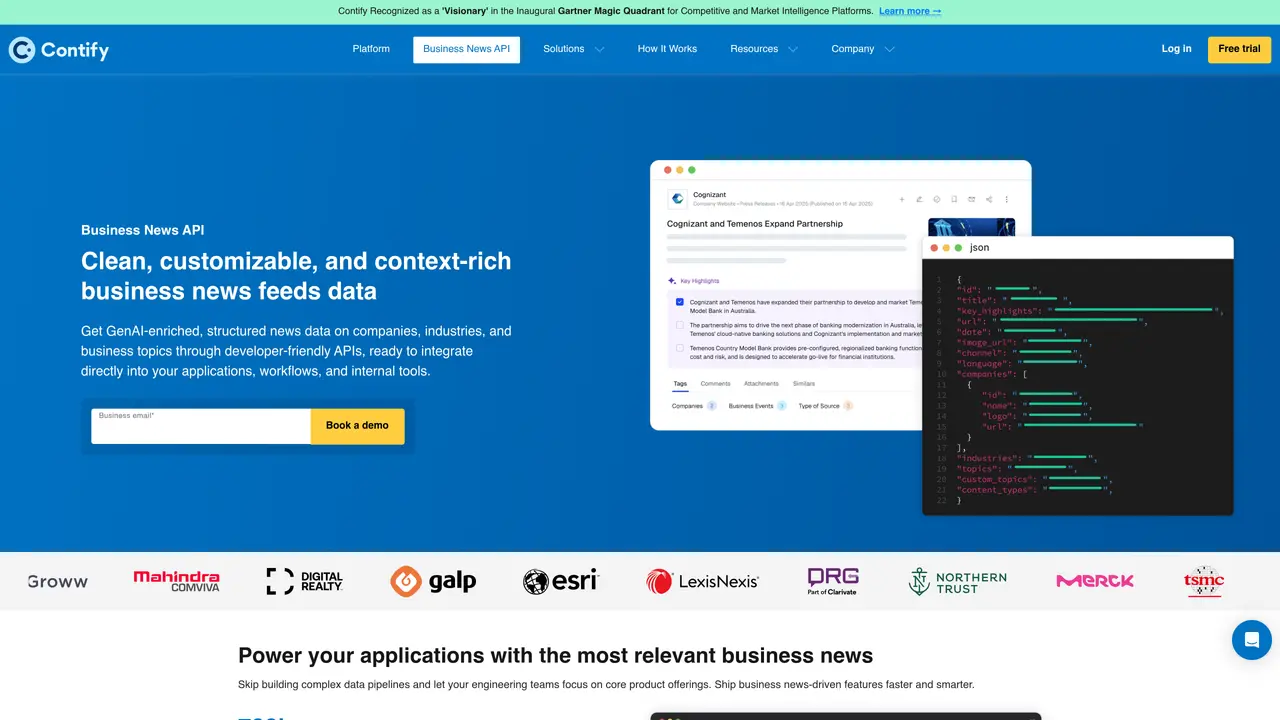Image resolution: width=1280 pixels, height=720 pixels.
Task: Open the How It Works nav item
Action: [667, 49]
